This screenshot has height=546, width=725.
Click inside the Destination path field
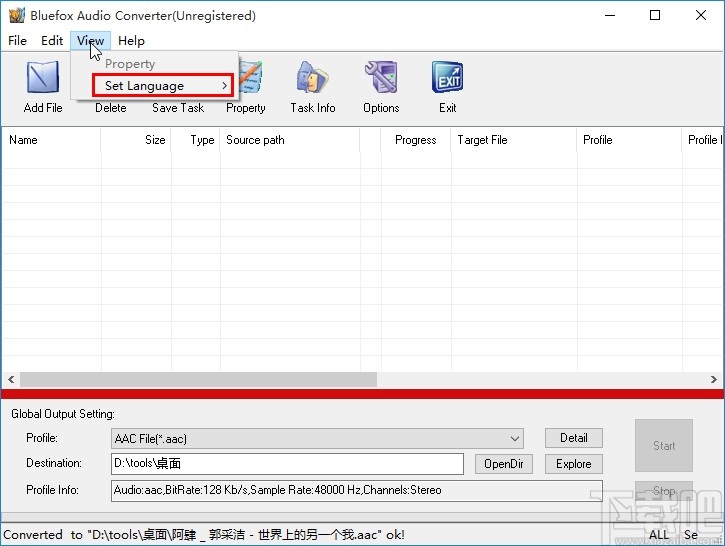[287, 464]
